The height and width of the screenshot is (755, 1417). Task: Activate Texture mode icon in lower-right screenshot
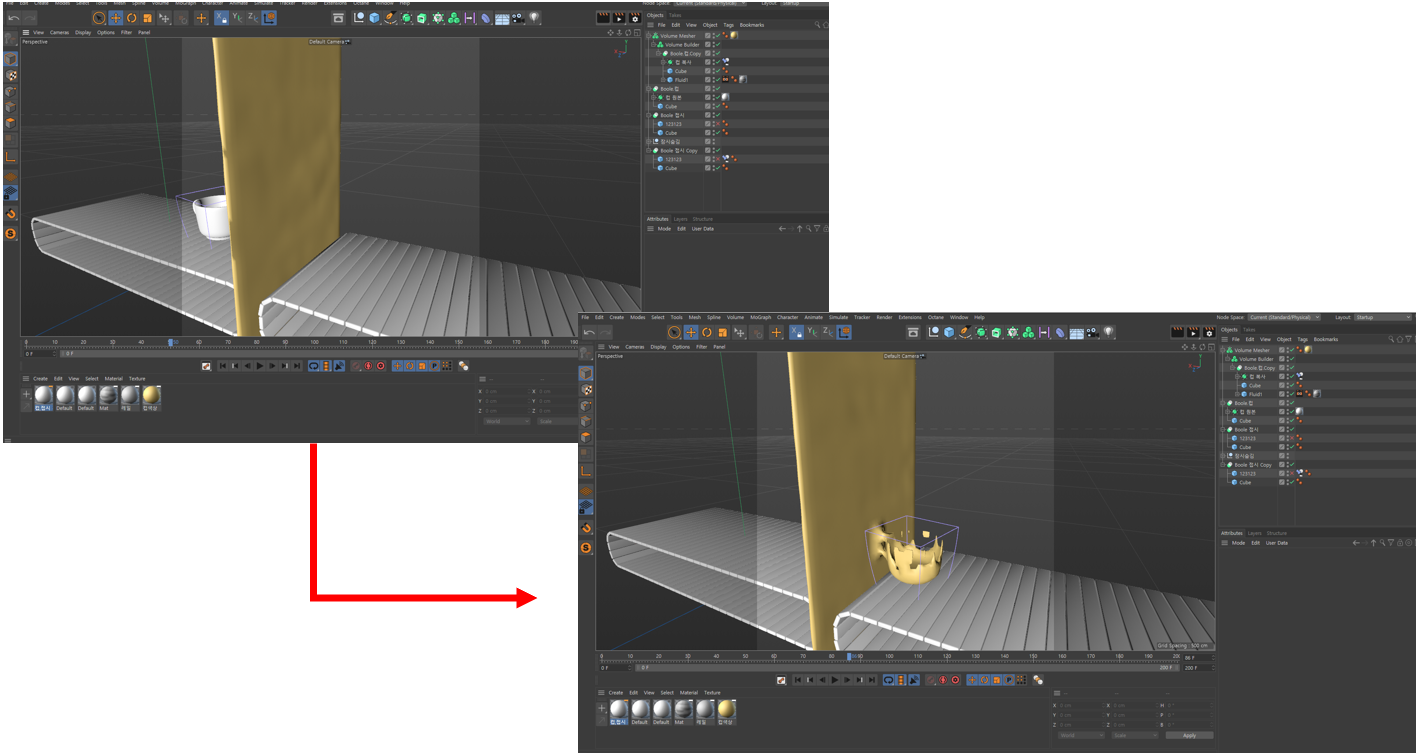point(586,389)
